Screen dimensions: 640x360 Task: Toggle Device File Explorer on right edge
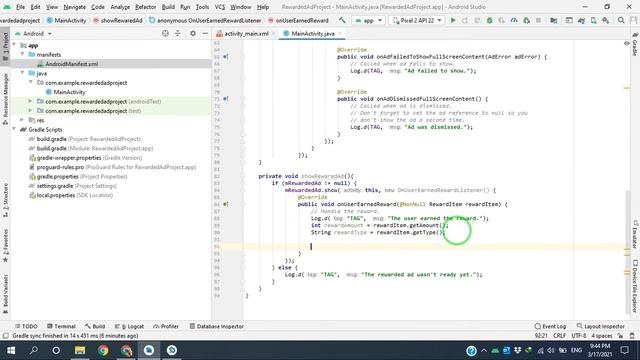pyautogui.click(x=635, y=286)
